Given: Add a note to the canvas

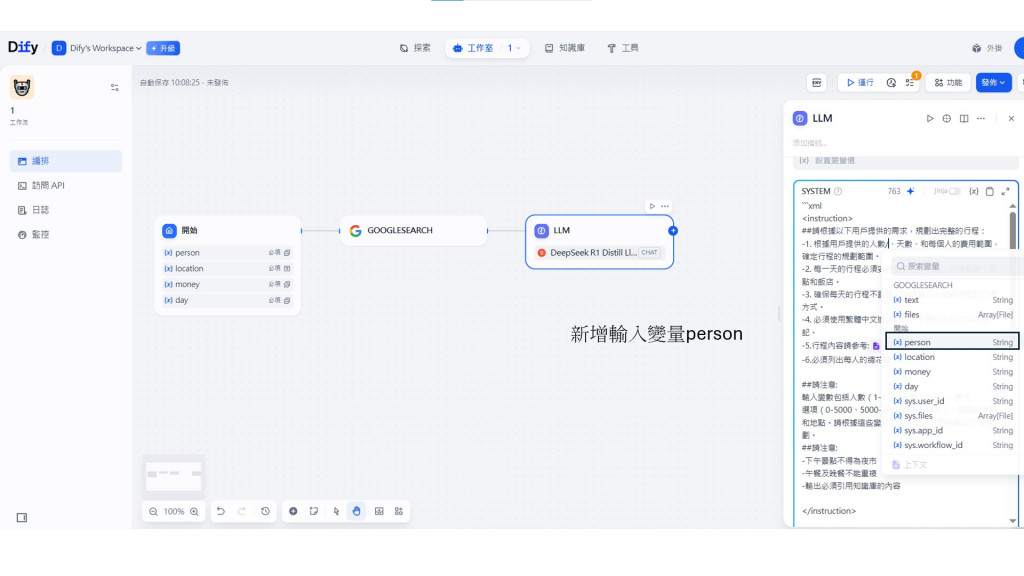Looking at the screenshot, I should pos(314,511).
